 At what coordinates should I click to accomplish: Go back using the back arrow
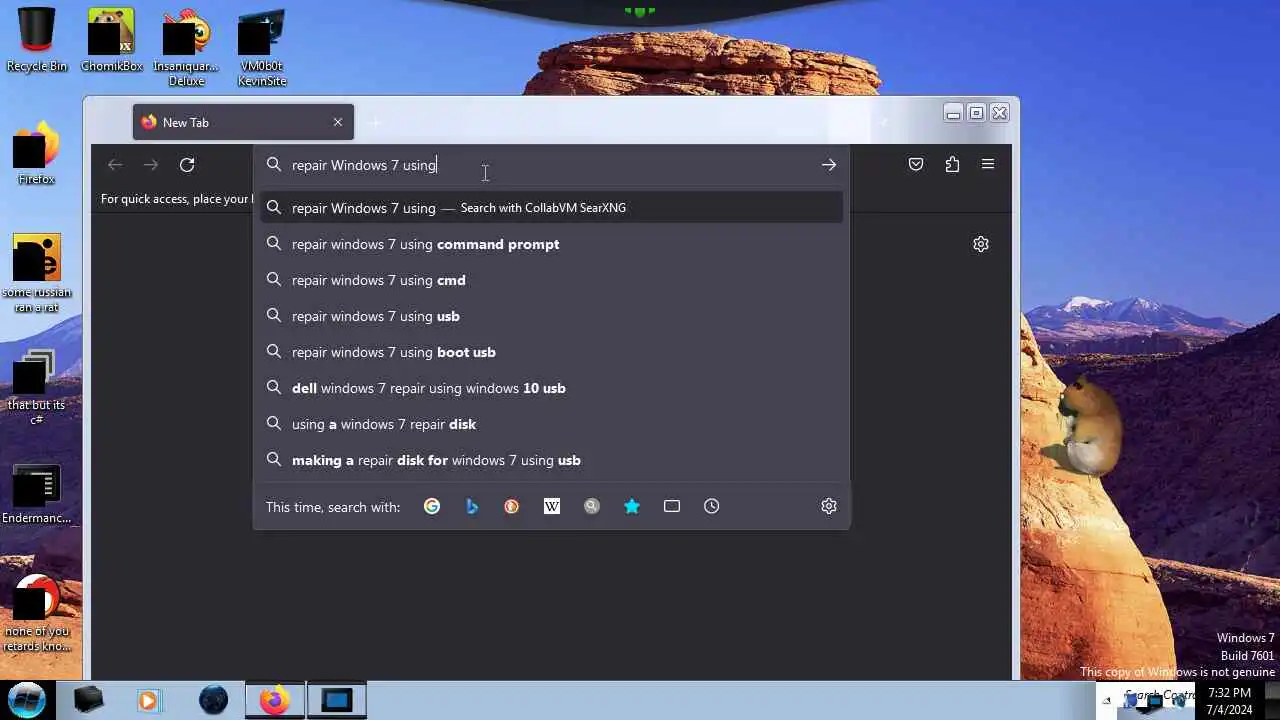click(x=115, y=165)
